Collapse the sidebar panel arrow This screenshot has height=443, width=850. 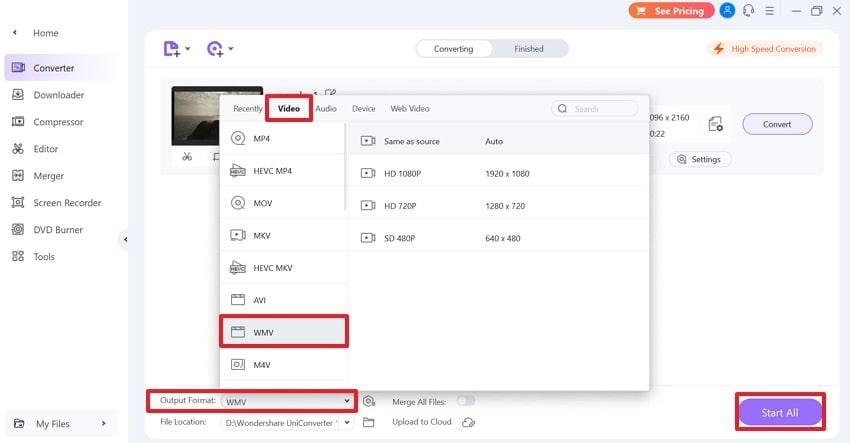click(x=125, y=239)
